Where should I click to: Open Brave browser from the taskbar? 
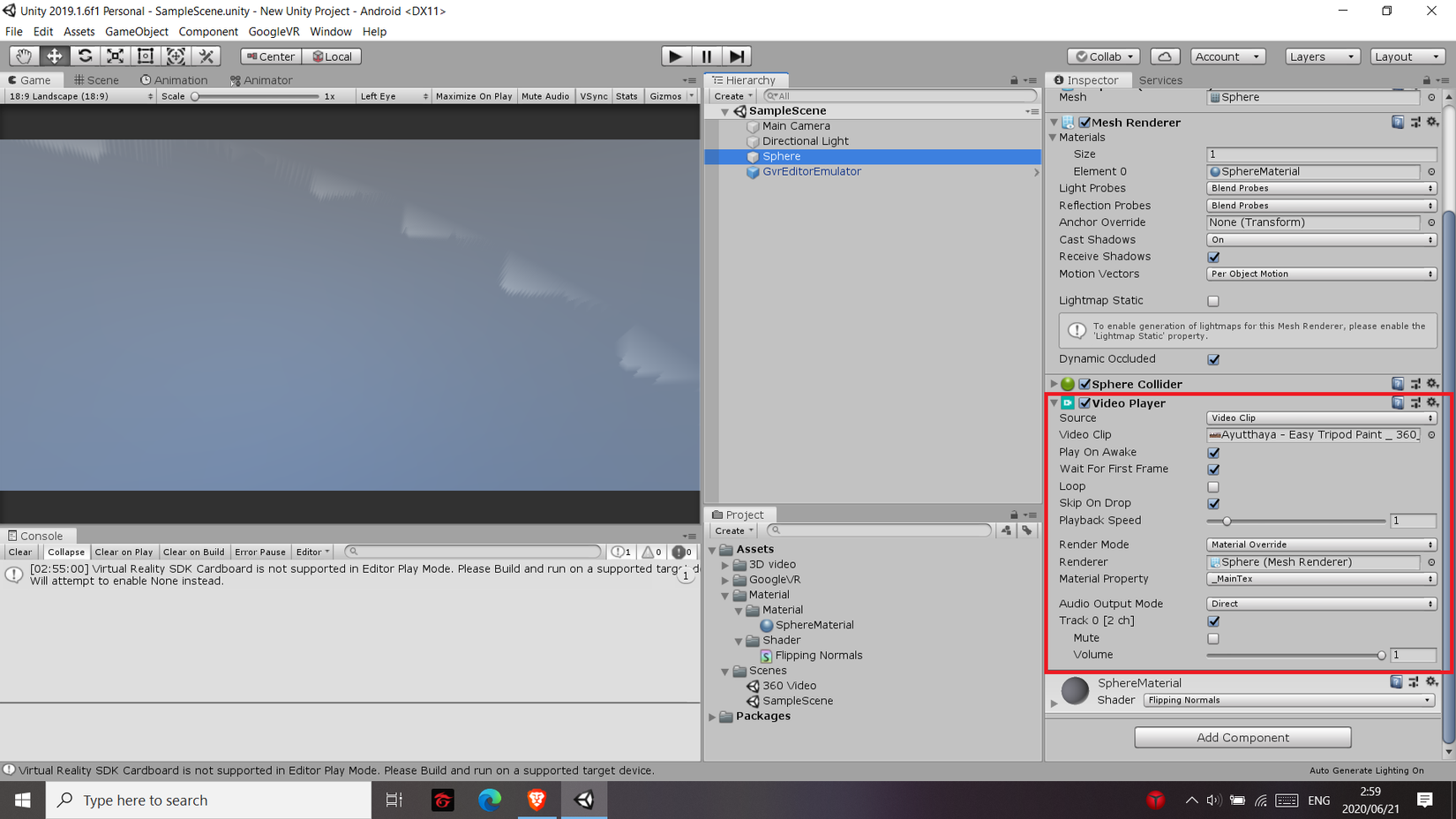tap(537, 800)
